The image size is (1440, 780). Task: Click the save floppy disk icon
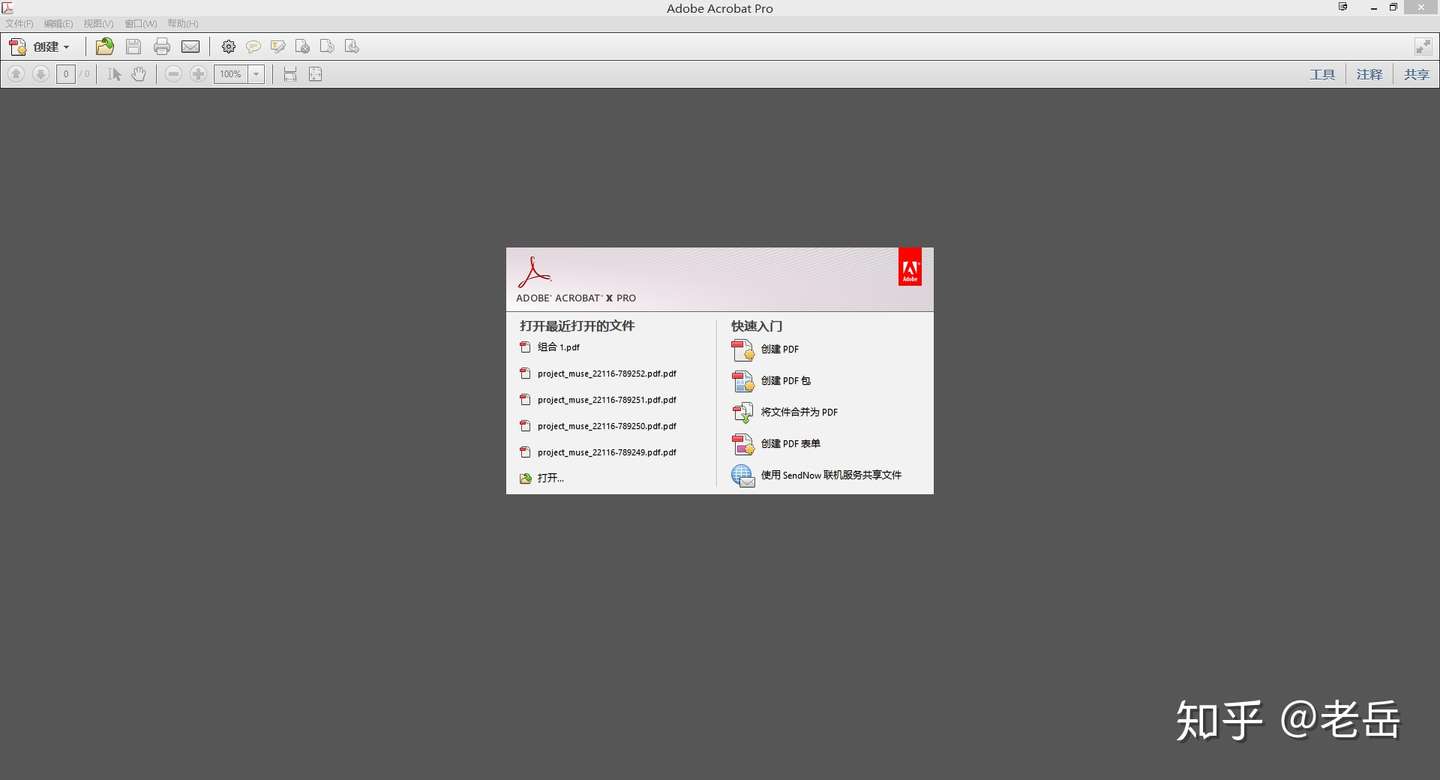pos(133,47)
